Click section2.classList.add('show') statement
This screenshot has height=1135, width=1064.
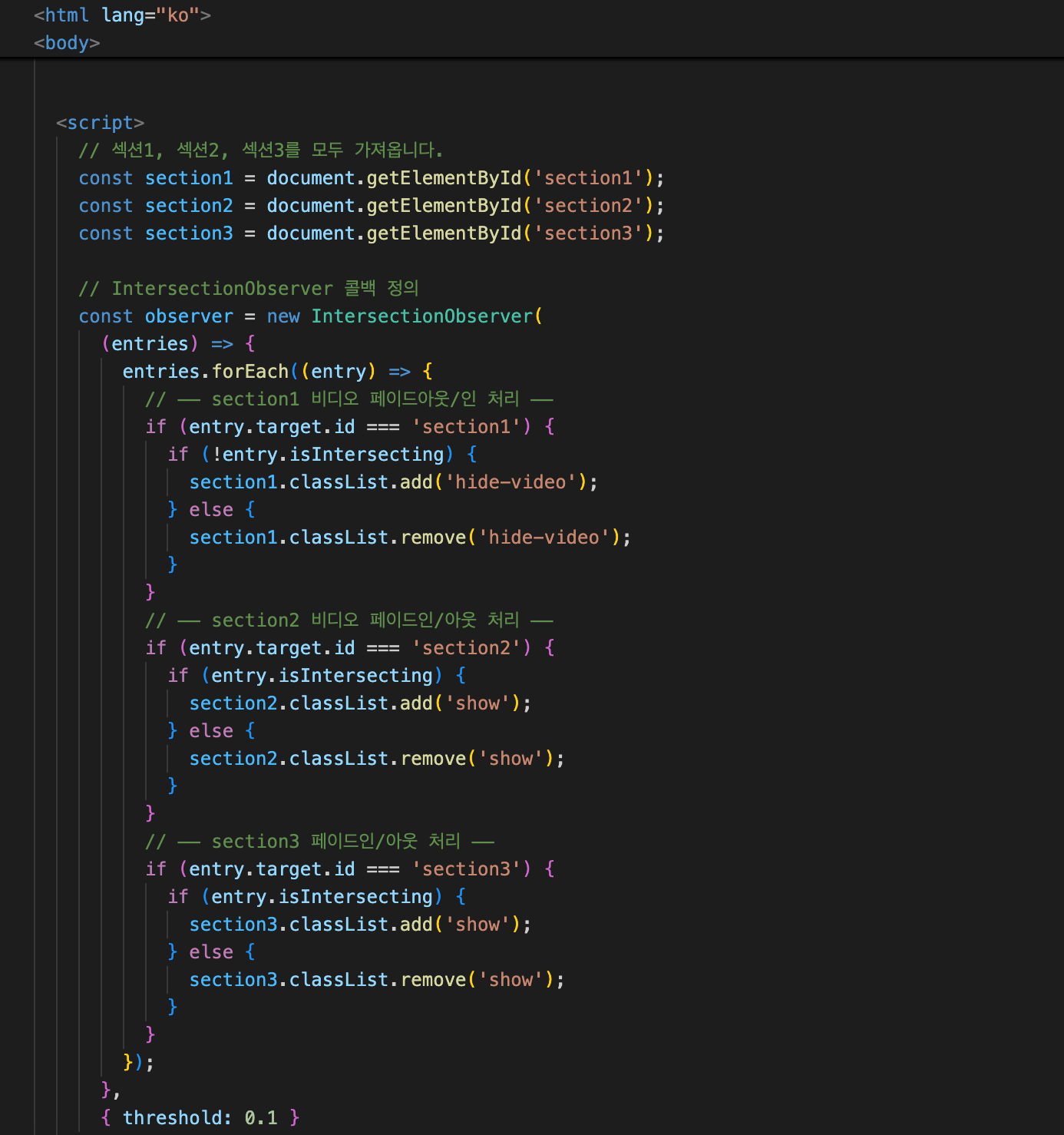[x=359, y=703]
